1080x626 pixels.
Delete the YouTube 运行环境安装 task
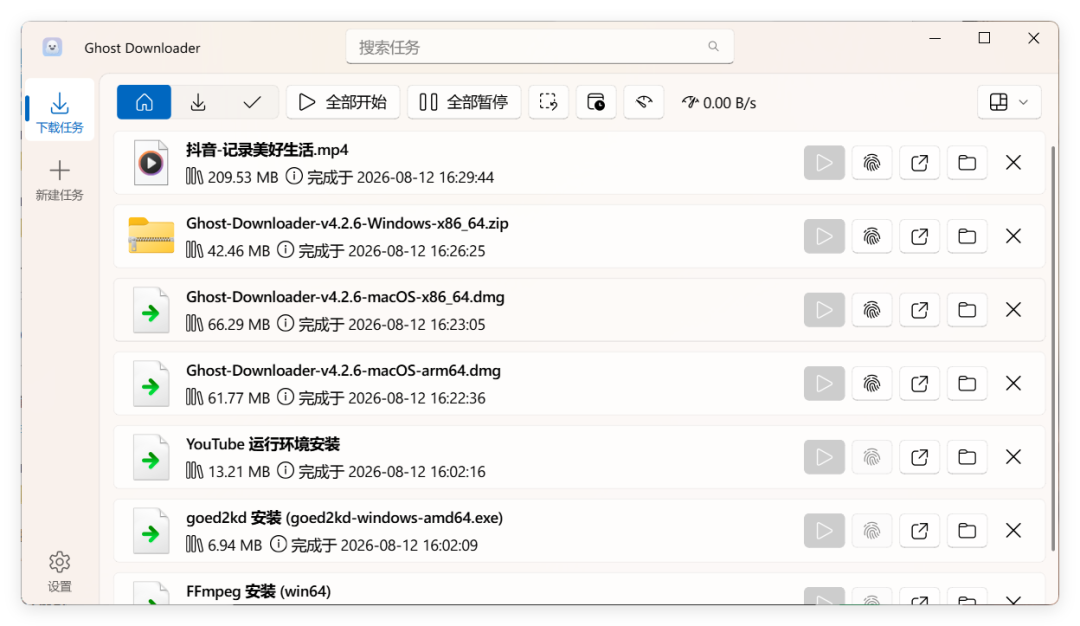pyautogui.click(x=1013, y=457)
